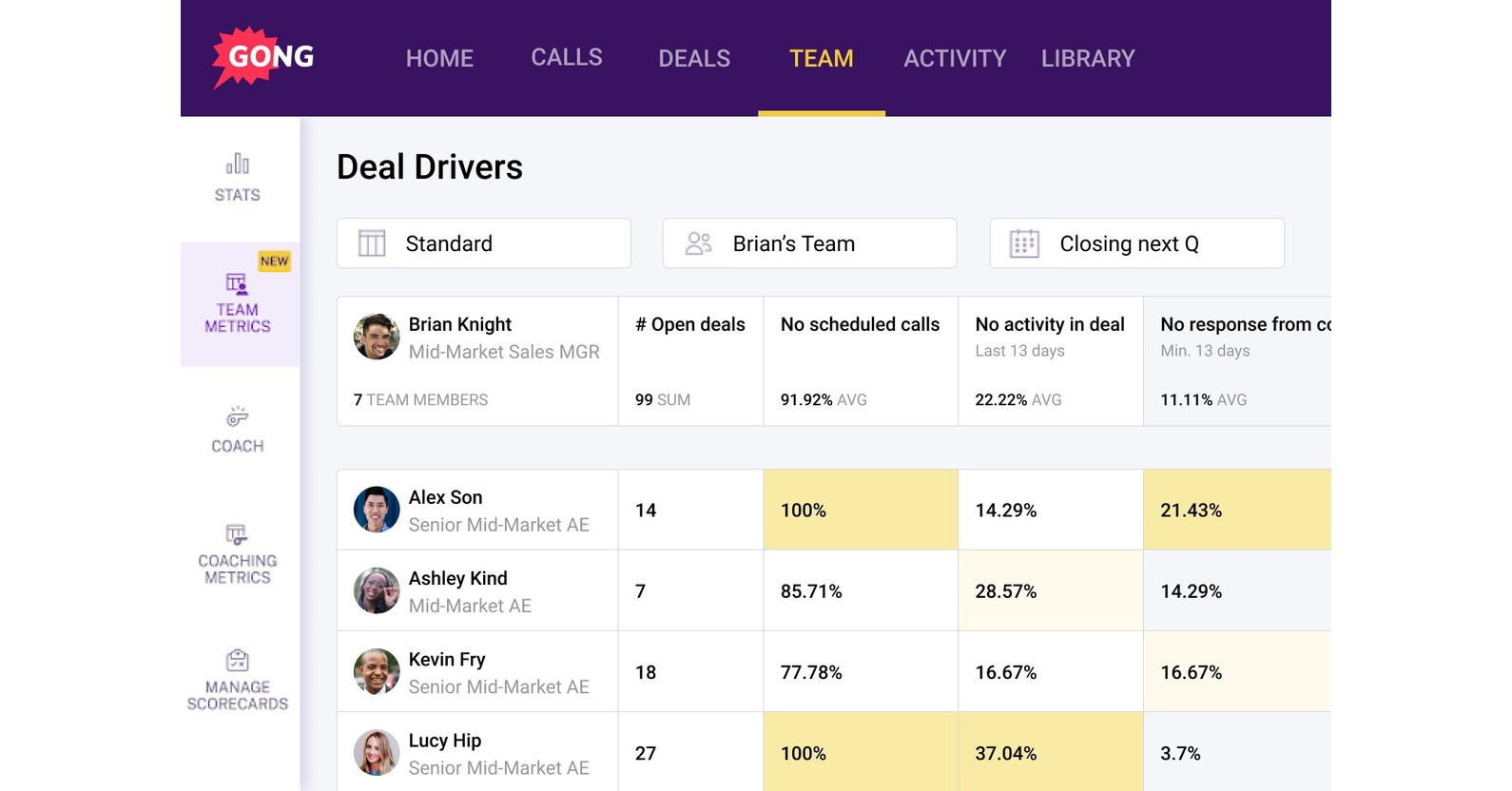Click Alex Son's 14.29% no activity cell
1512x791 pixels.
click(x=1051, y=510)
